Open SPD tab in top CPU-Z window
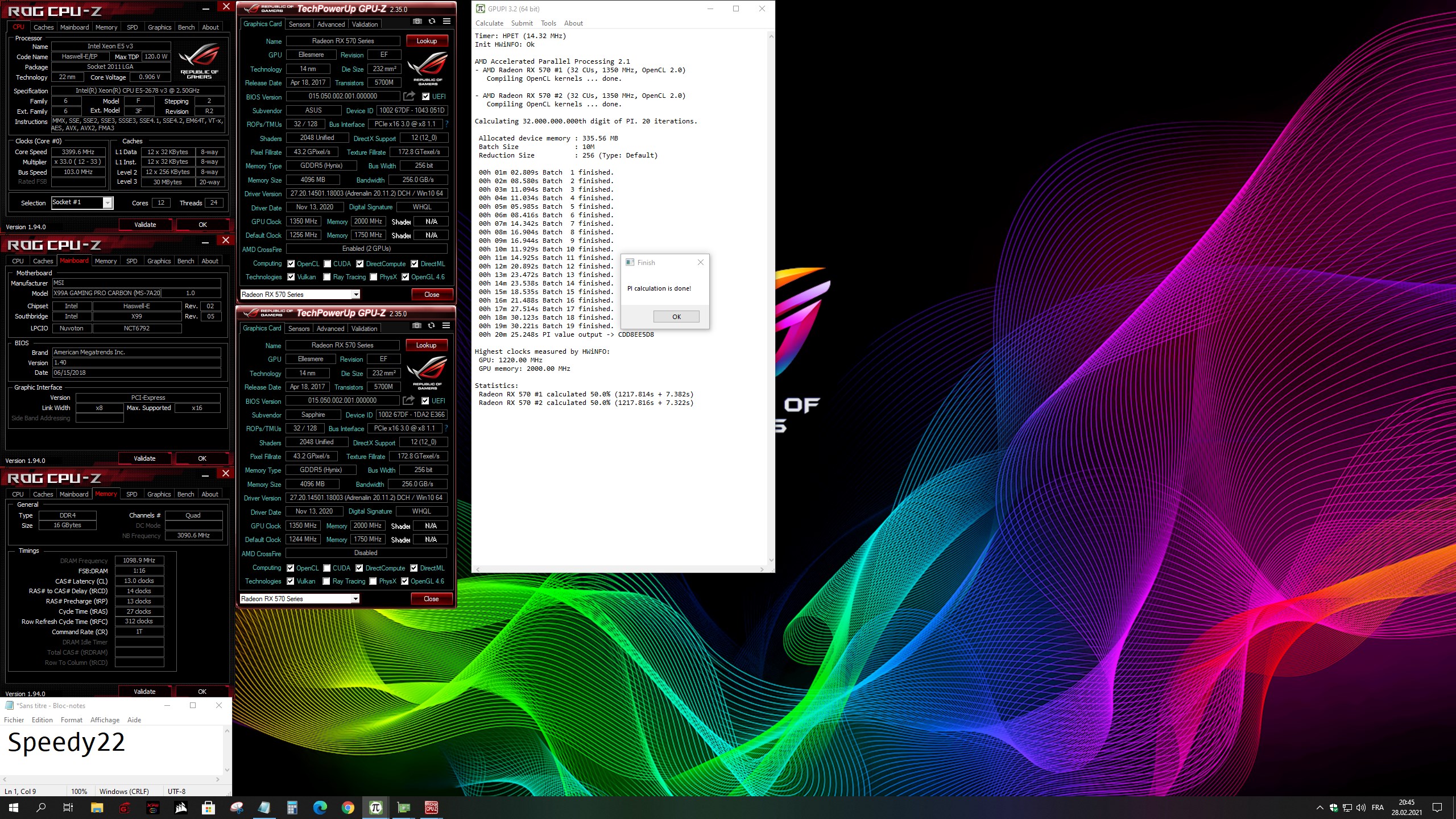The height and width of the screenshot is (819, 1456). tap(132, 27)
